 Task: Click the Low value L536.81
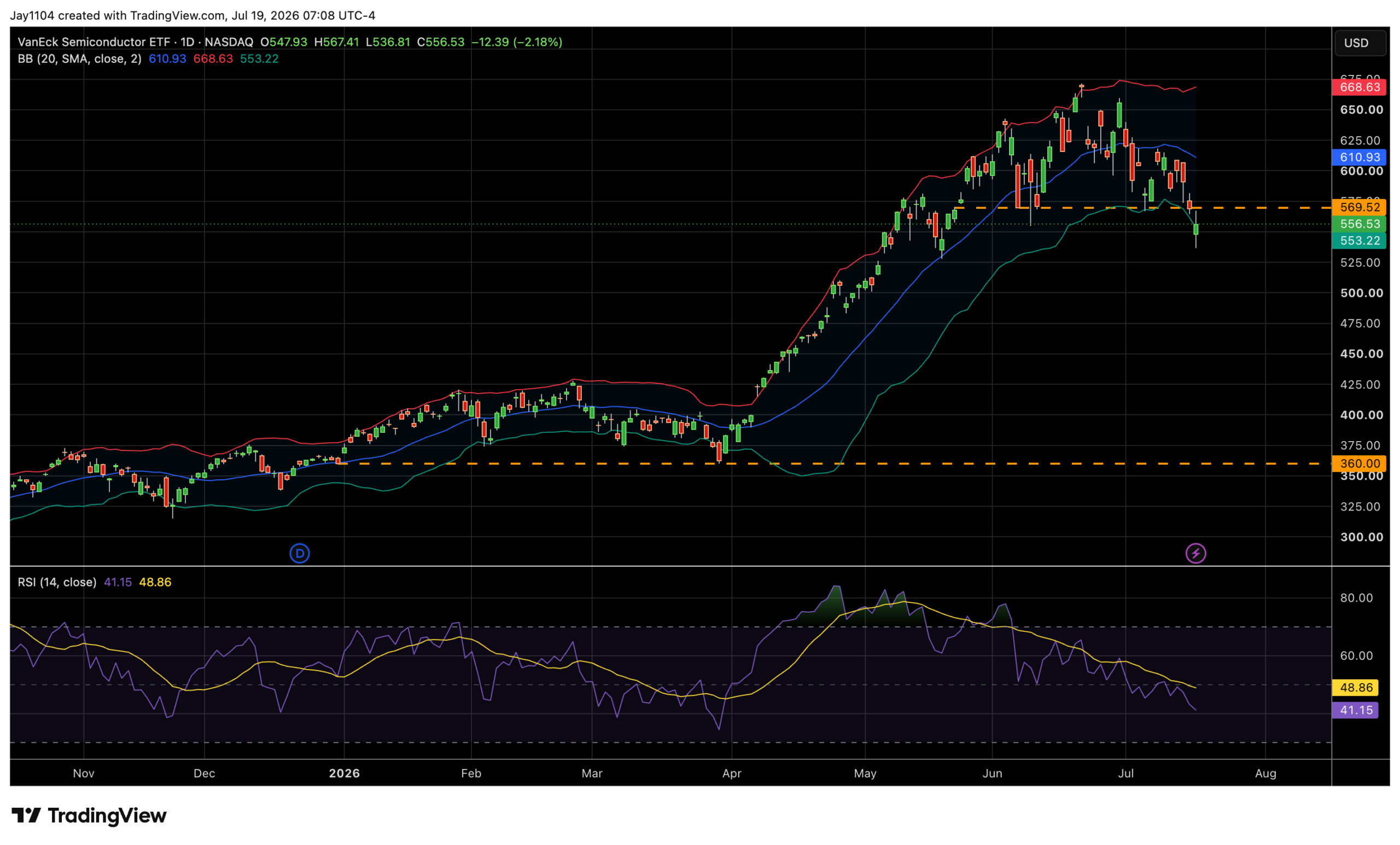point(388,42)
